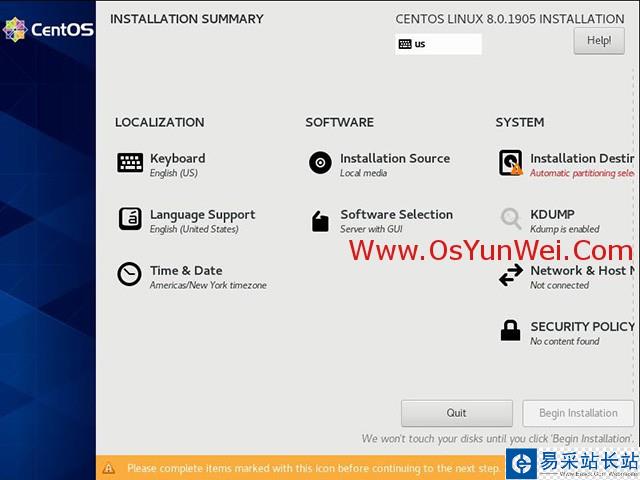Open Software Selection settings
The image size is (640, 480).
(x=396, y=214)
